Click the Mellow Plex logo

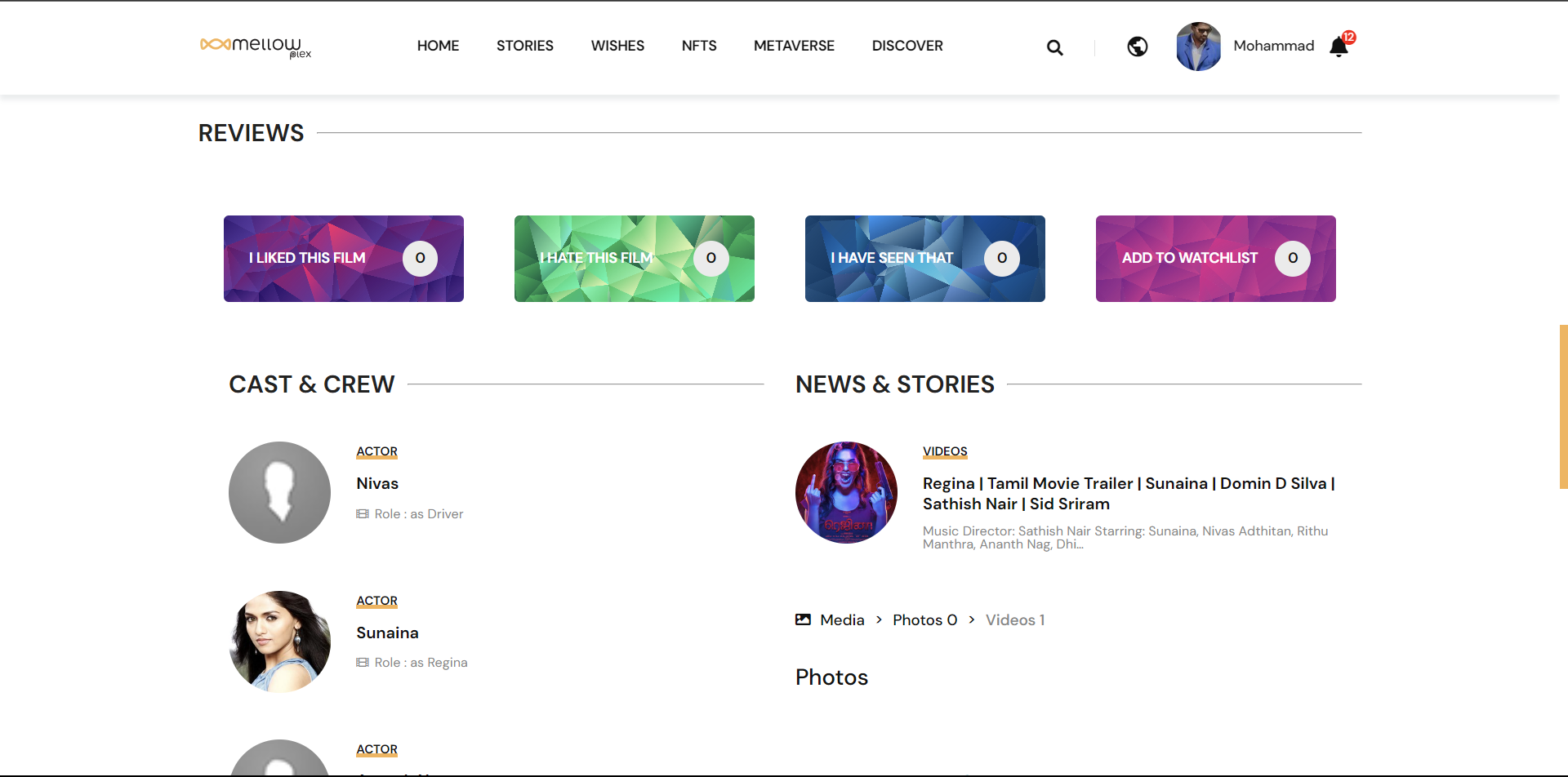[256, 47]
